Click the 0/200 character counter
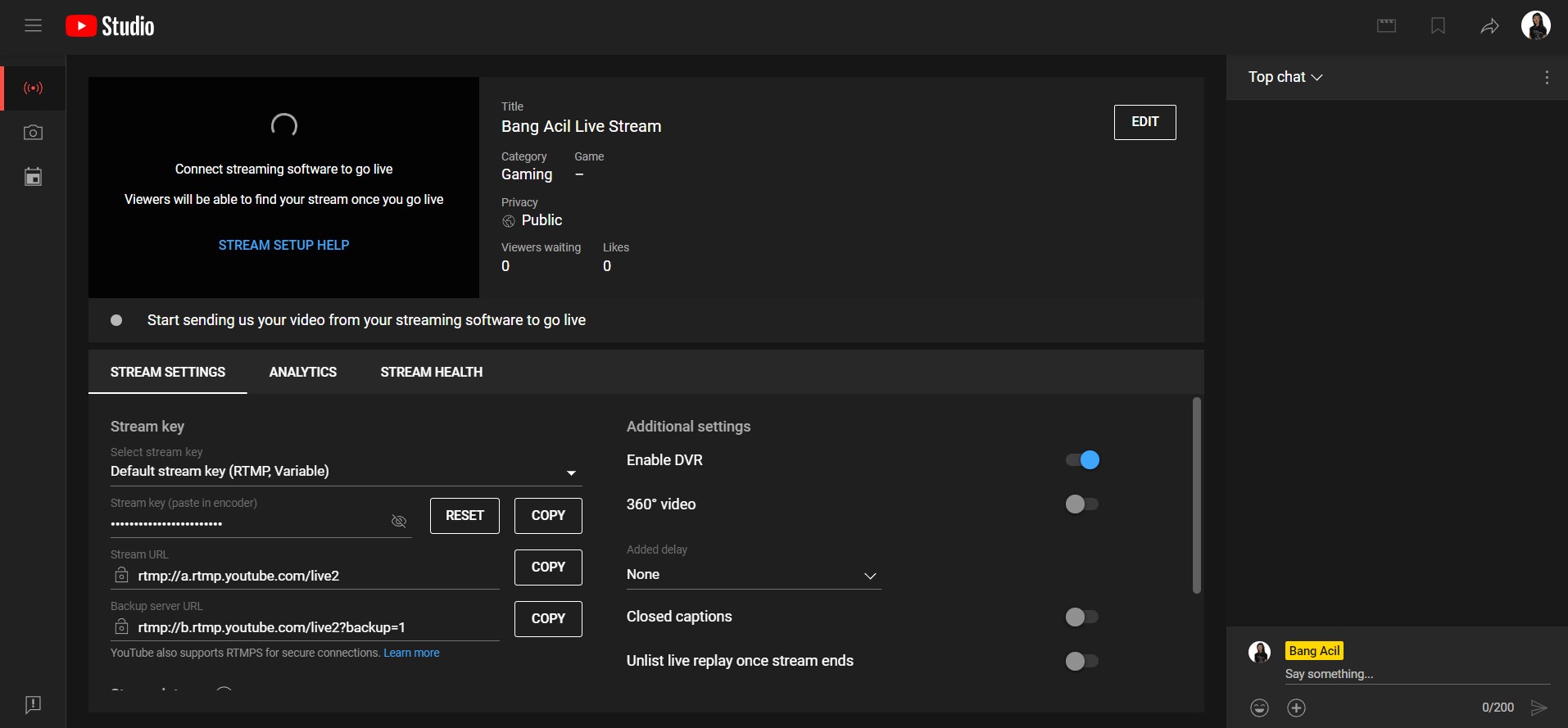 tap(1498, 708)
